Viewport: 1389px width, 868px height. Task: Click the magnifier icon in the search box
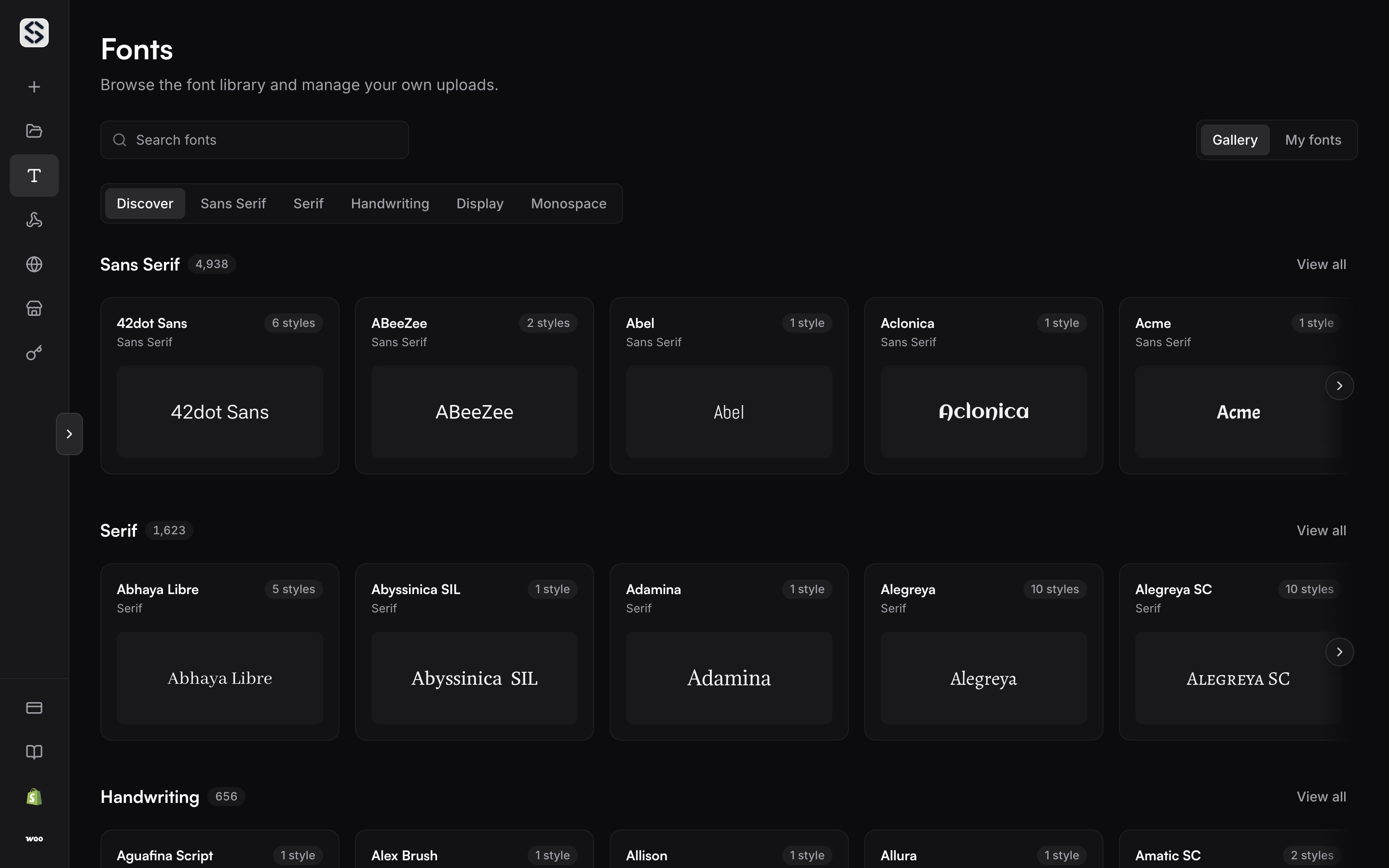120,140
